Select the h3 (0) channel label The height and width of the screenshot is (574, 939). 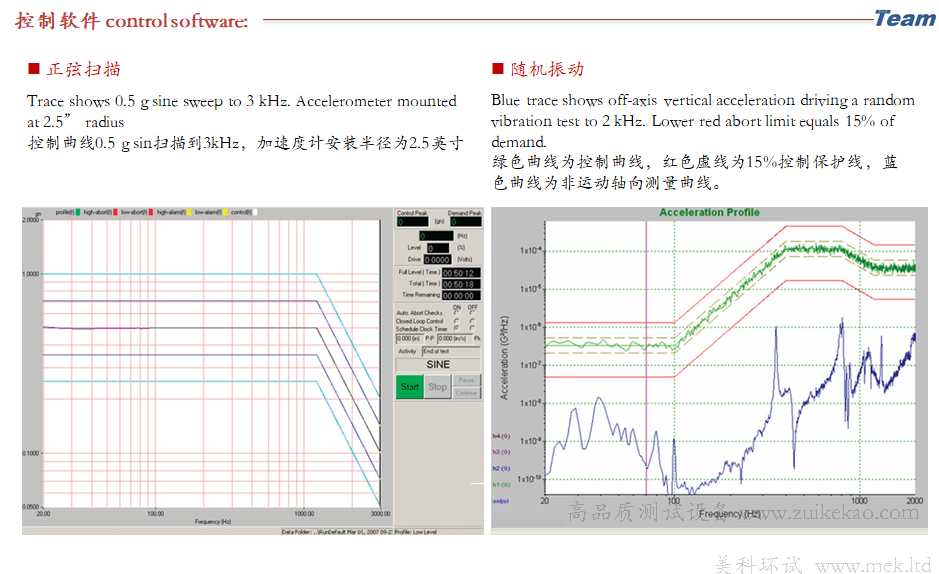tap(501, 452)
